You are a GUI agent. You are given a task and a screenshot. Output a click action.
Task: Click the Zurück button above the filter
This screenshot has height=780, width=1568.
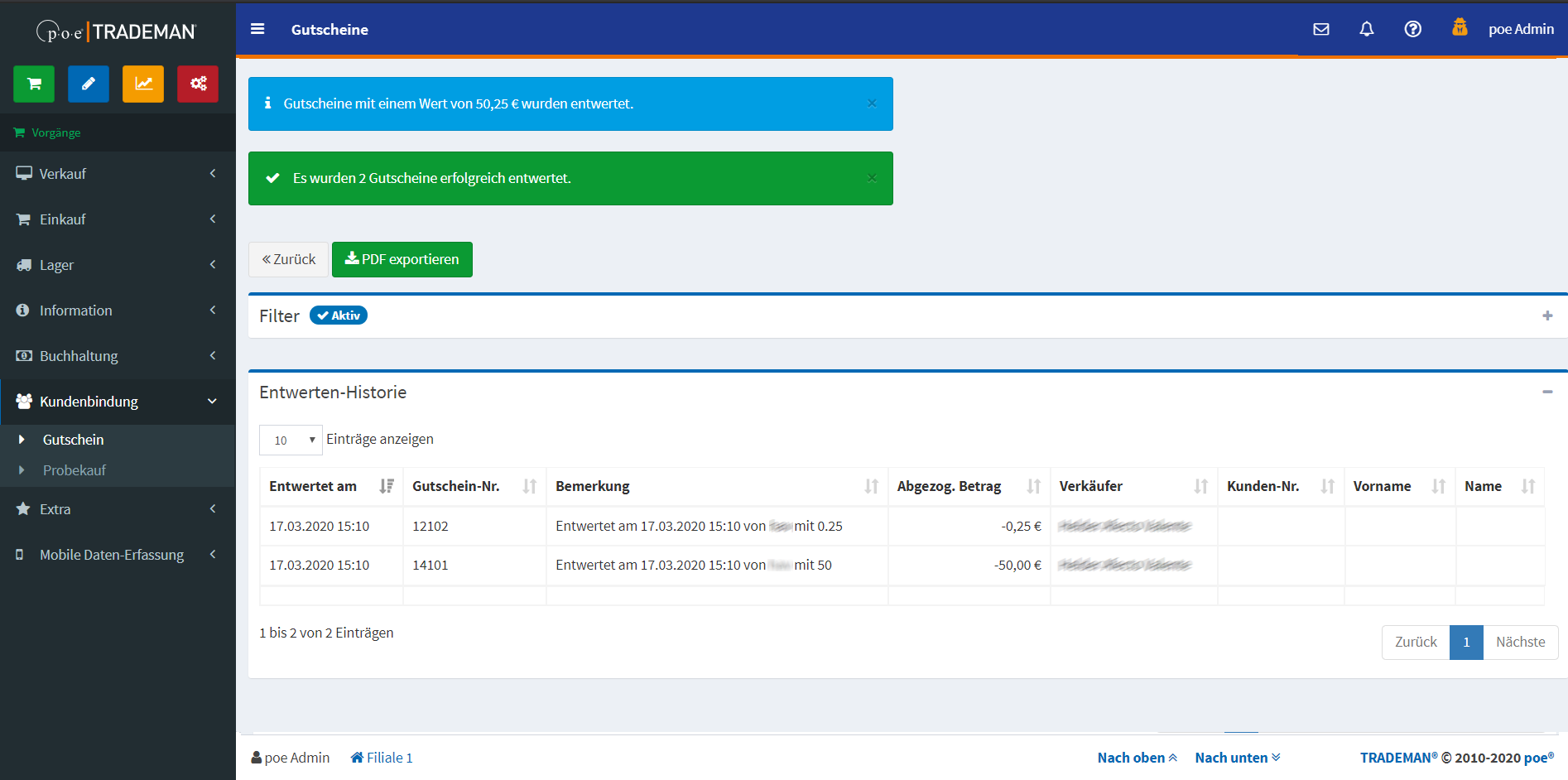289,259
